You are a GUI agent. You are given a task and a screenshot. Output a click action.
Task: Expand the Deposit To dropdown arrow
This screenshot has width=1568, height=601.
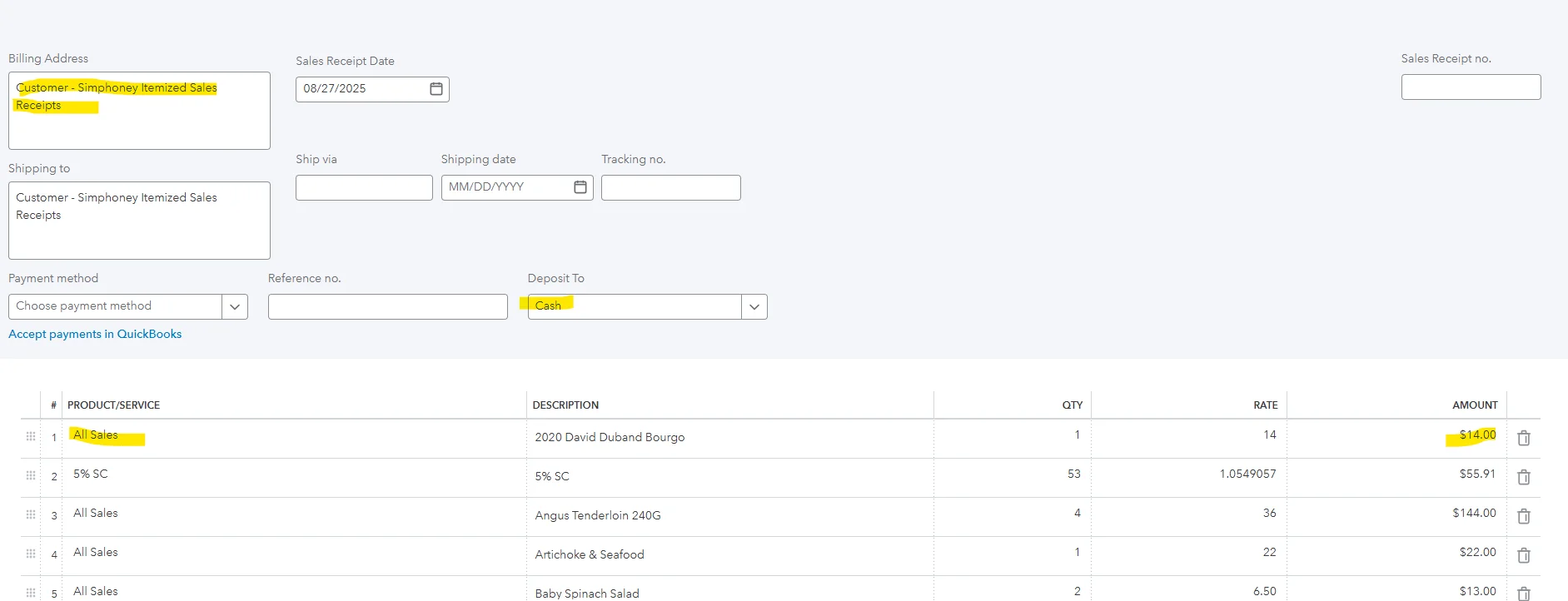pos(754,307)
